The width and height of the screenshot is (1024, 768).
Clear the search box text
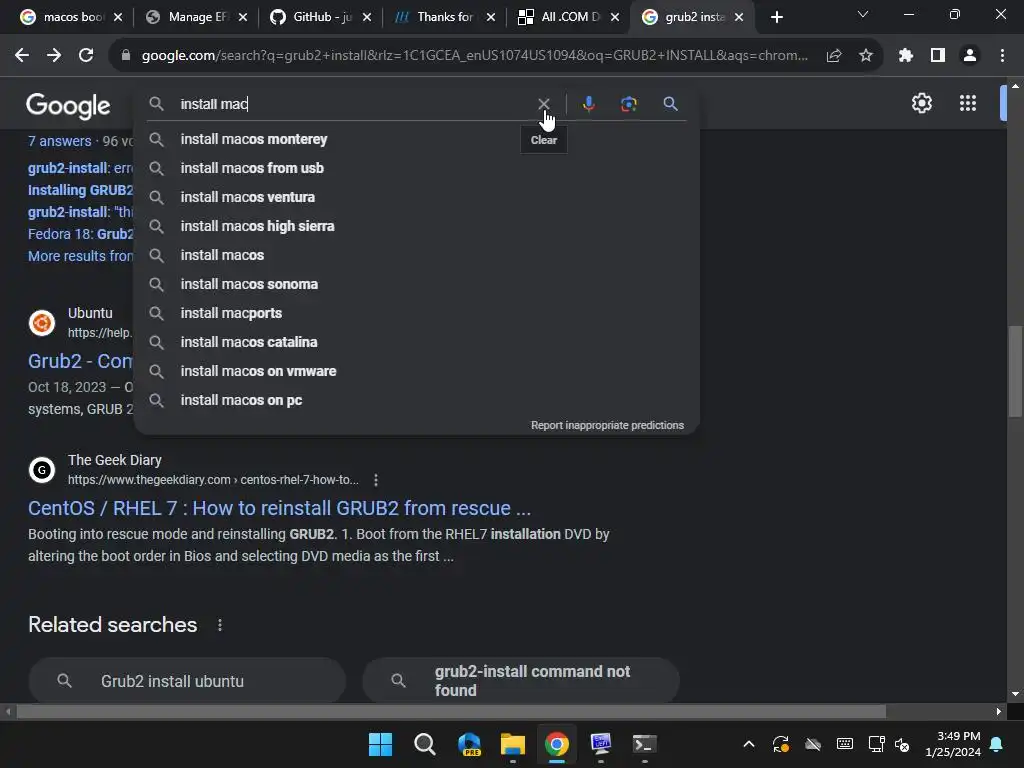pos(543,104)
